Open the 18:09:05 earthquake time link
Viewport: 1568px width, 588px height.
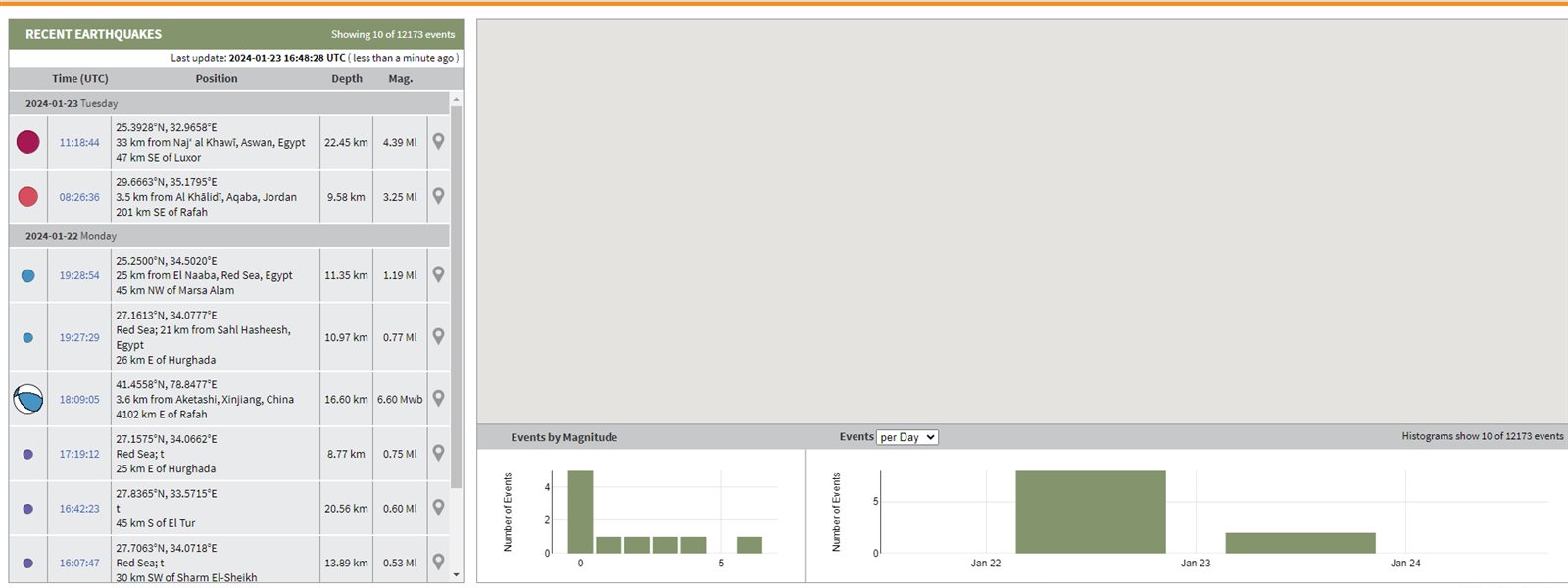pyautogui.click(x=79, y=400)
